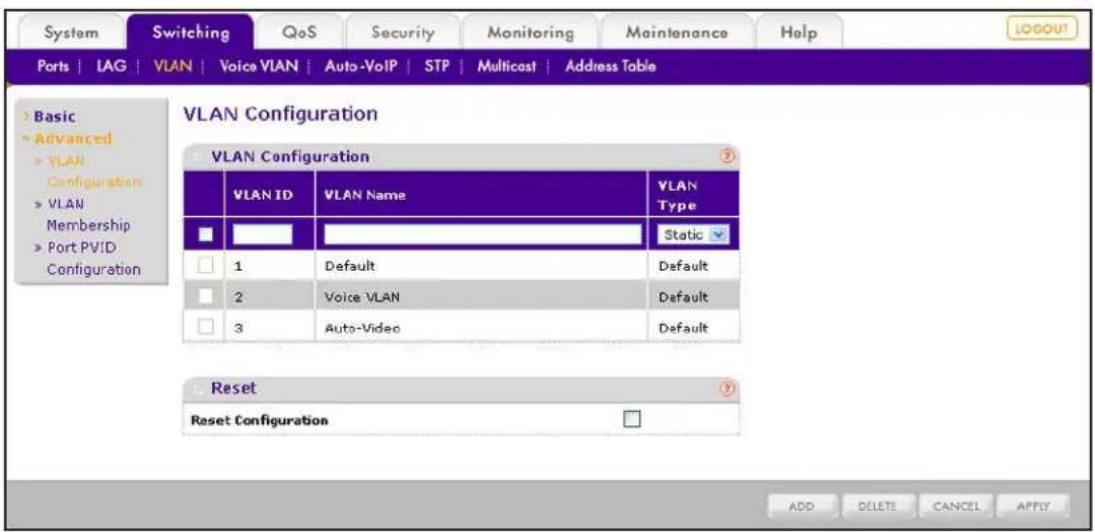
Task: Select checkbox for Auto-Video row
Action: click(x=205, y=327)
